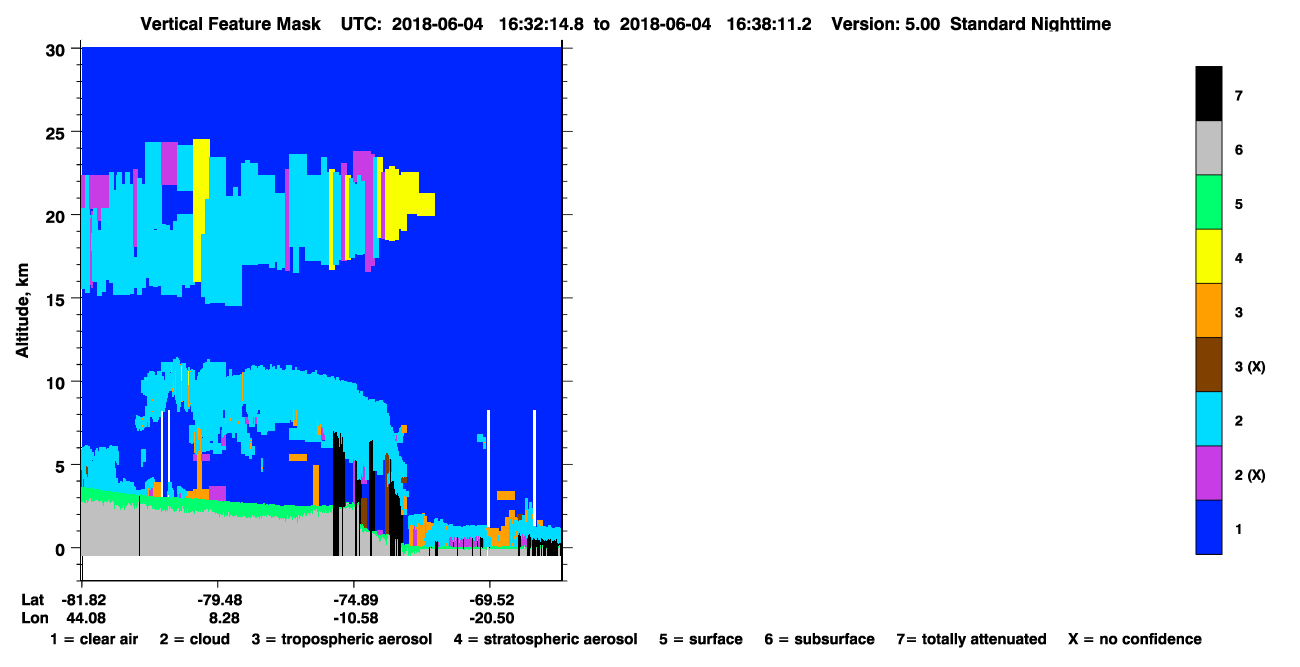Click latitude value '-81.82'
The width and height of the screenshot is (1300, 667).
point(82,600)
